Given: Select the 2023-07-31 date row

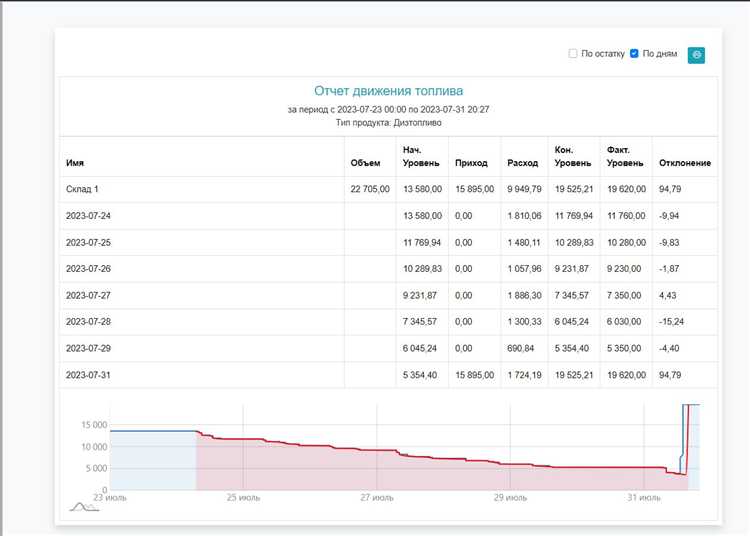Looking at the screenshot, I should tap(88, 374).
